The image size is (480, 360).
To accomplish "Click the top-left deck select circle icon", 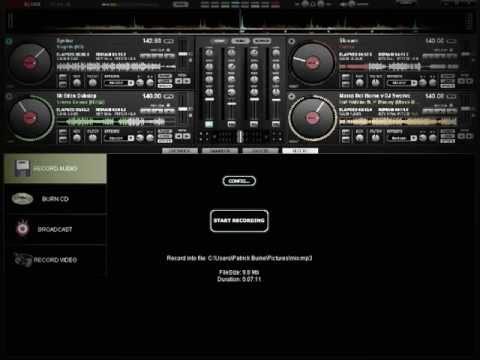I will 9,41.
